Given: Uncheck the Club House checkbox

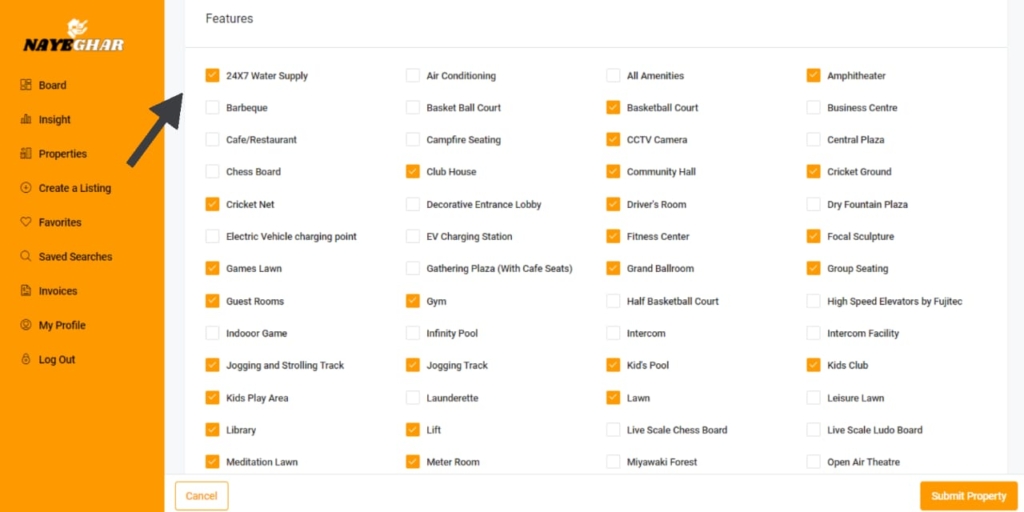Looking at the screenshot, I should coord(413,171).
